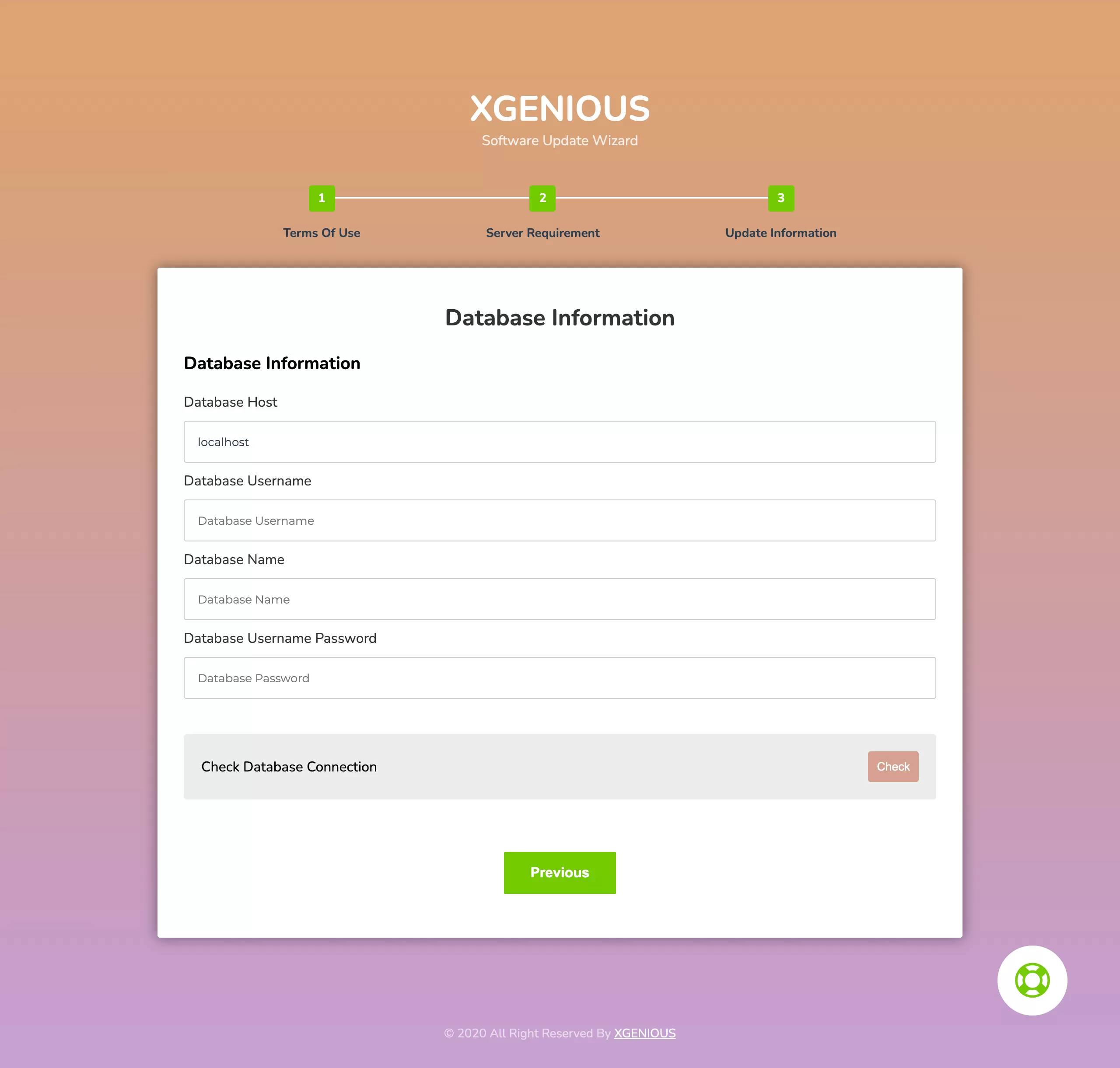The image size is (1120, 1068).
Task: Click the Check database connection button
Action: (893, 766)
